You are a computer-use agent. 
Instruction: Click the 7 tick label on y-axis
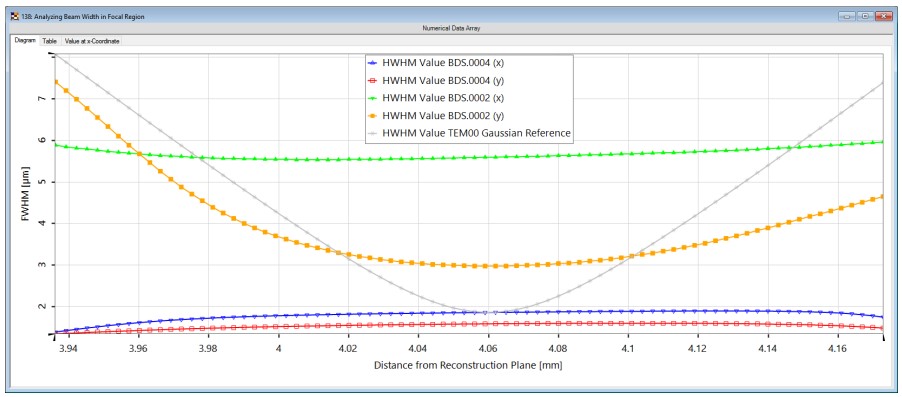tap(42, 99)
